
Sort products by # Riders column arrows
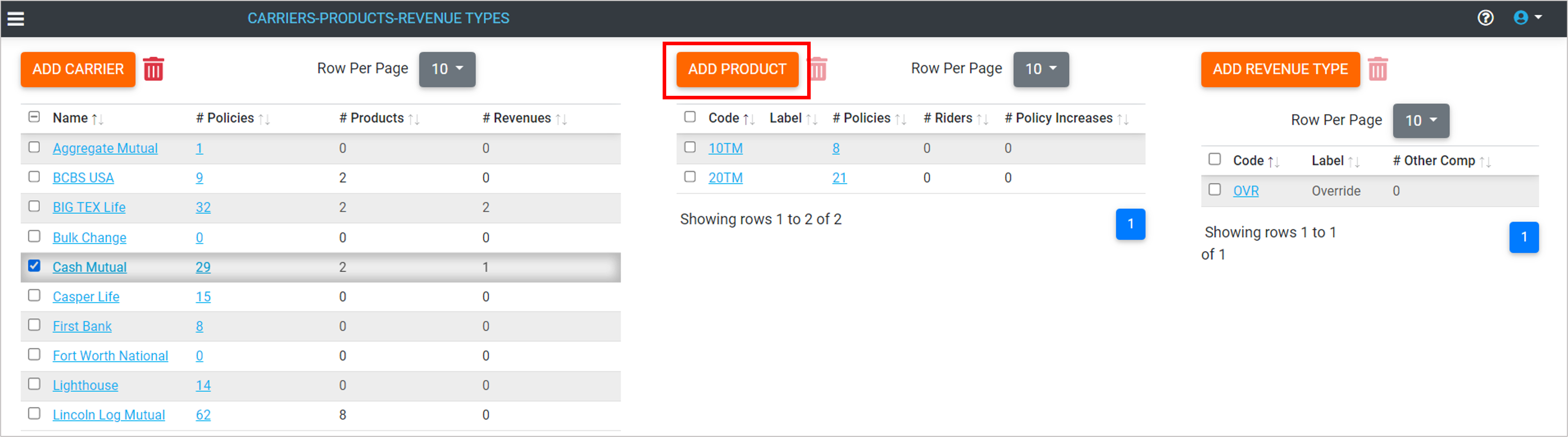tap(982, 119)
